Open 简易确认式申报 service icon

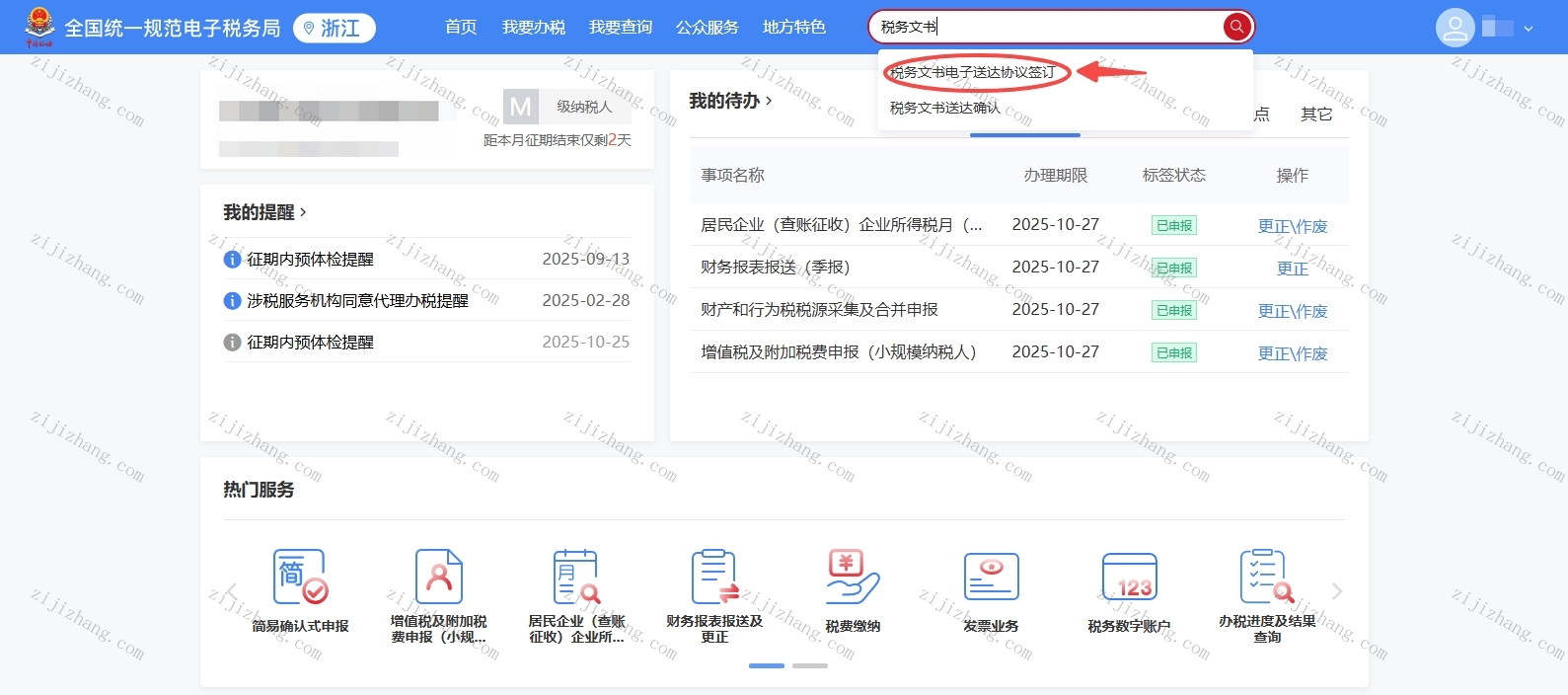tap(300, 578)
